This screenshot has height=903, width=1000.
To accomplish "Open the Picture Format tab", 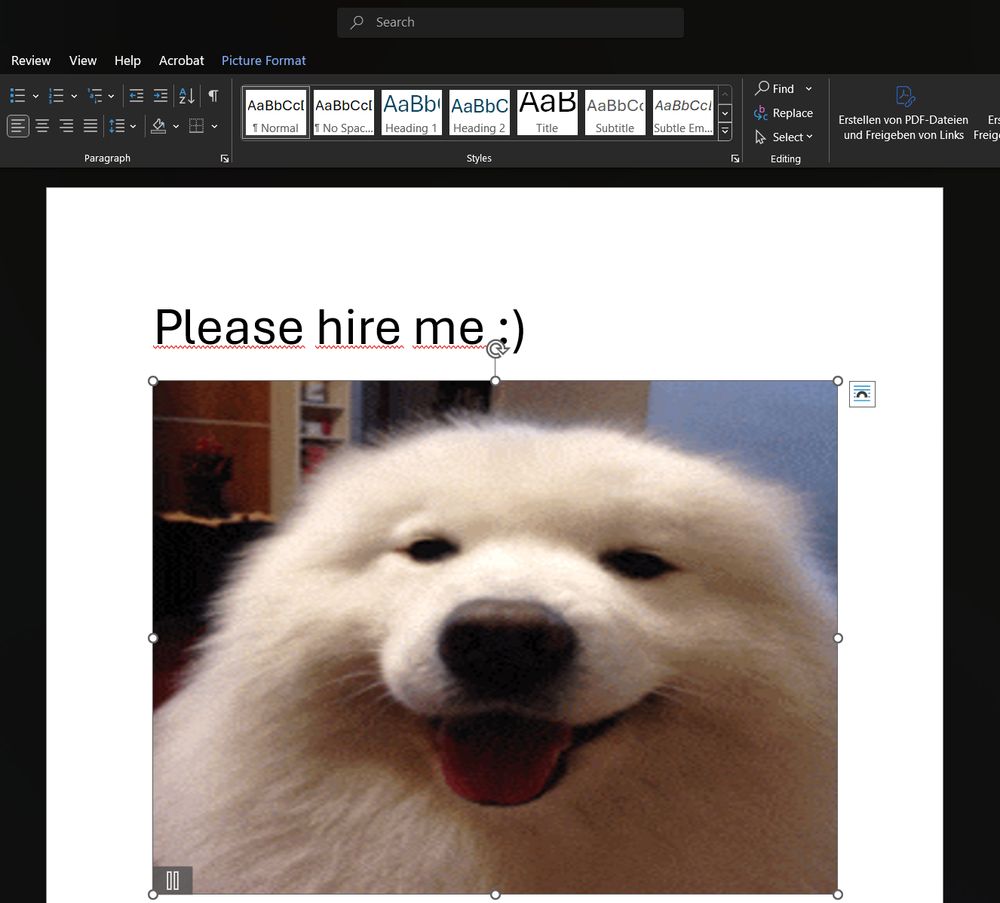I will pyautogui.click(x=263, y=61).
